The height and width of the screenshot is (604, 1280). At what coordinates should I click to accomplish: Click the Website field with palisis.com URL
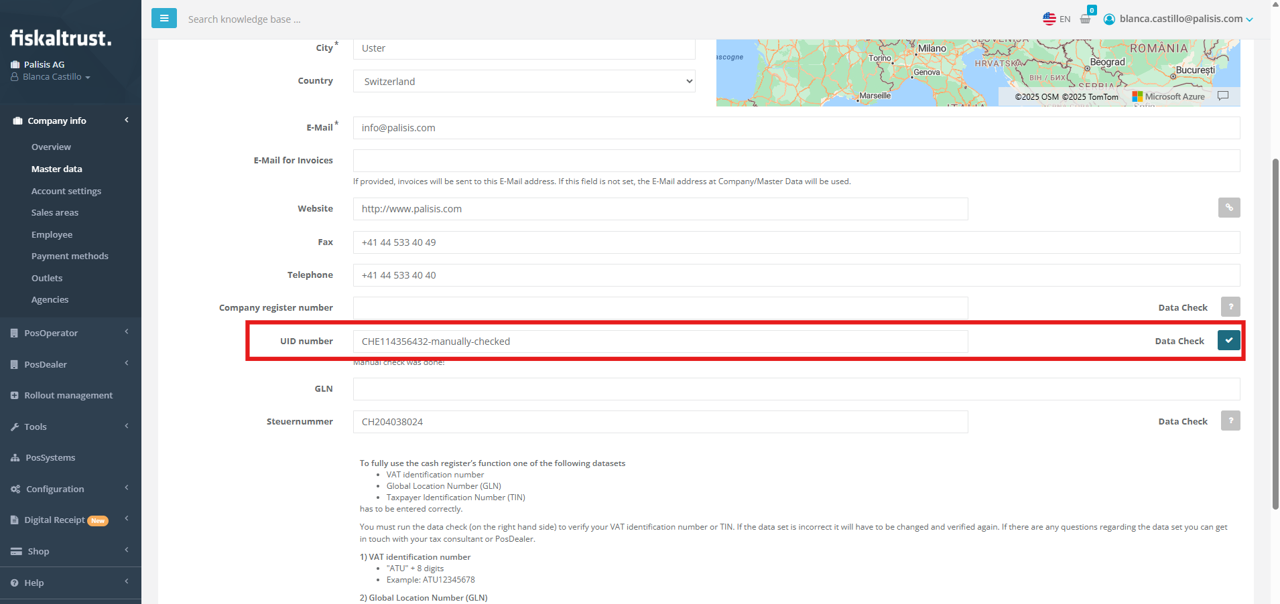pyautogui.click(x=660, y=209)
